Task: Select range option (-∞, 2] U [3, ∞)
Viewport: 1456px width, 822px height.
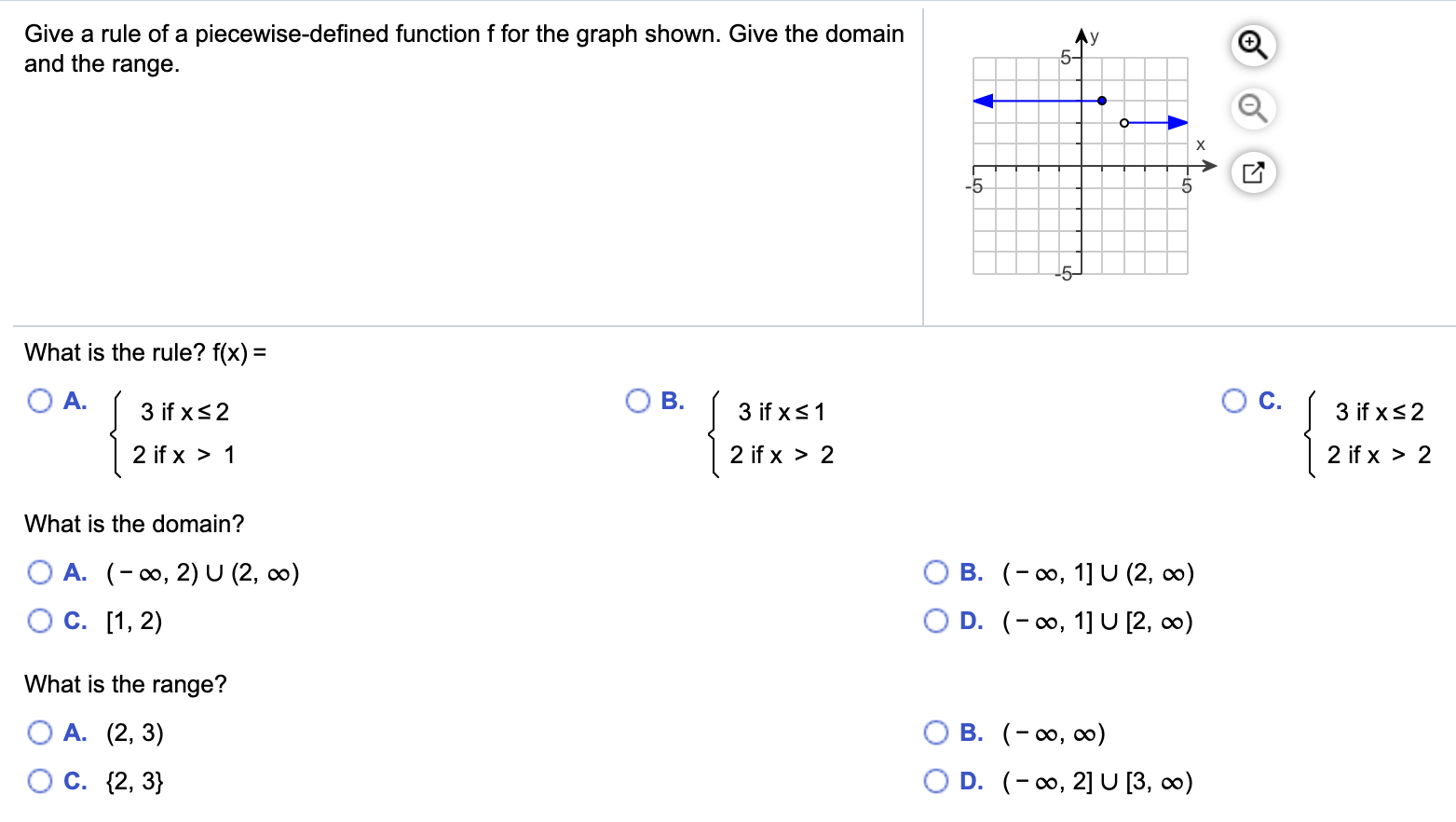Action: coord(936,781)
